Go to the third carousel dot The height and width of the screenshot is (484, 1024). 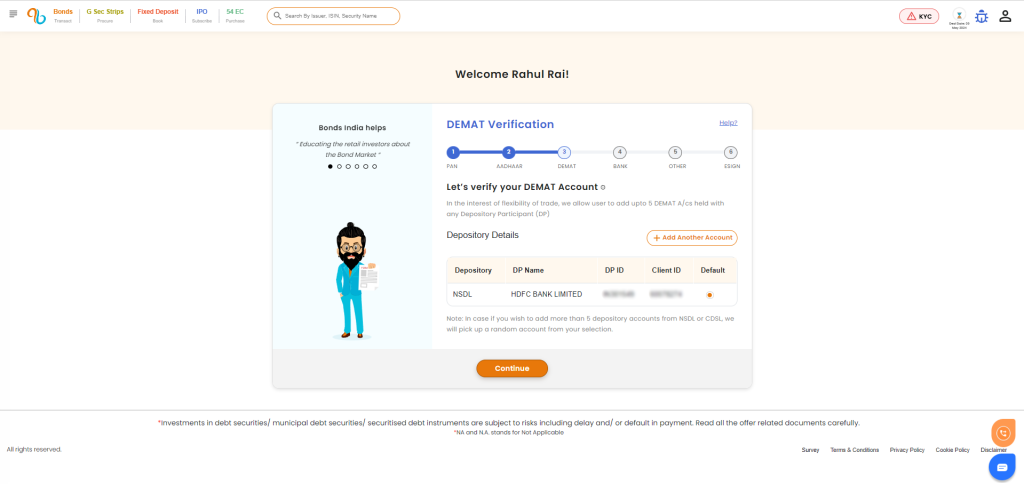tap(348, 167)
